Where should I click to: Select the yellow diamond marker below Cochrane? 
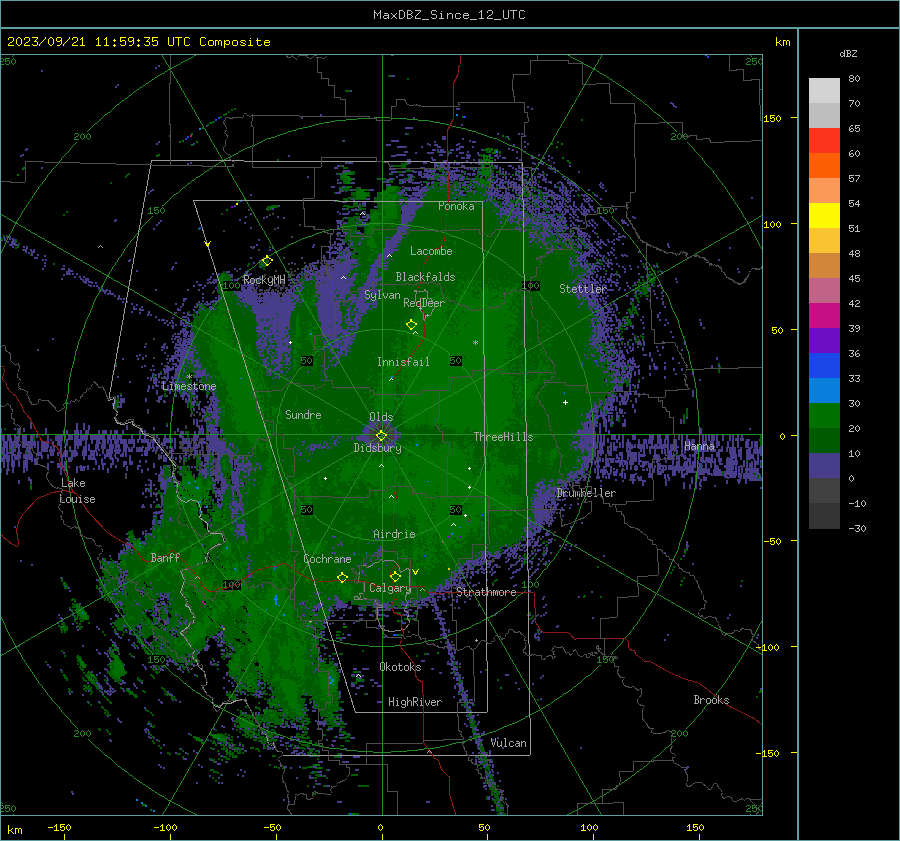(x=342, y=577)
